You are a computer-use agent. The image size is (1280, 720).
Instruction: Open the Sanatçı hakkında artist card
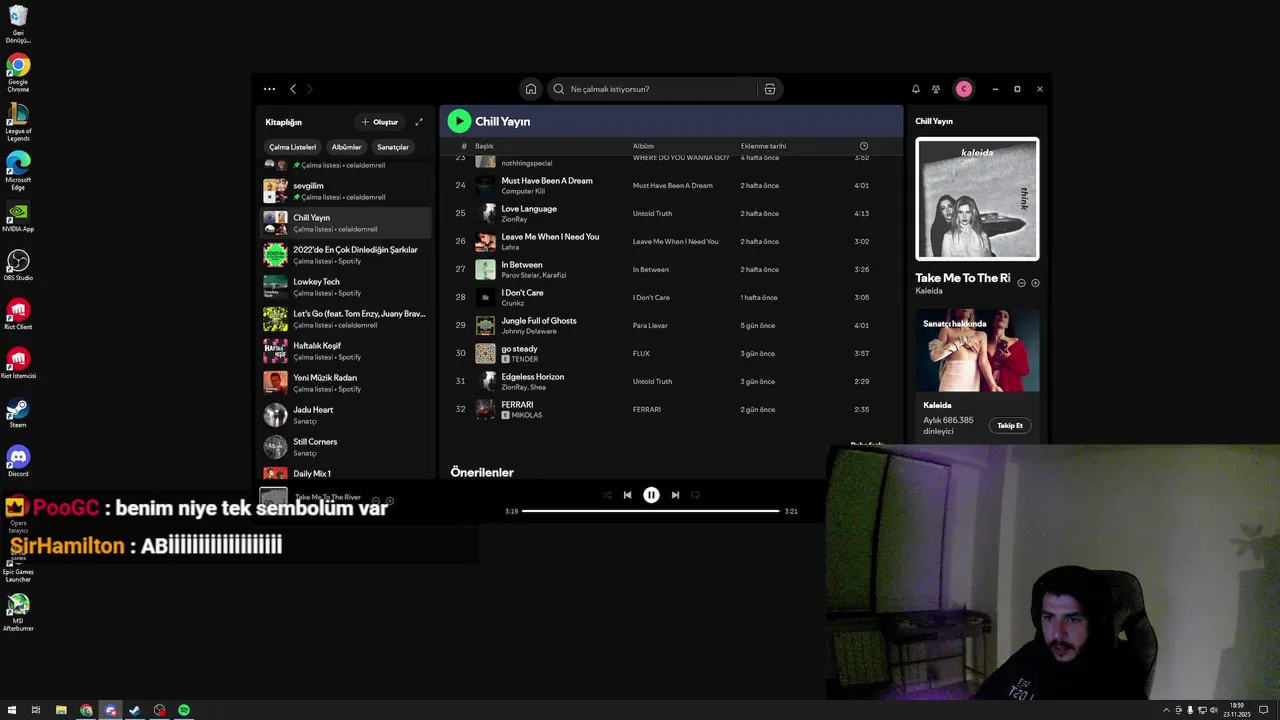(x=977, y=375)
